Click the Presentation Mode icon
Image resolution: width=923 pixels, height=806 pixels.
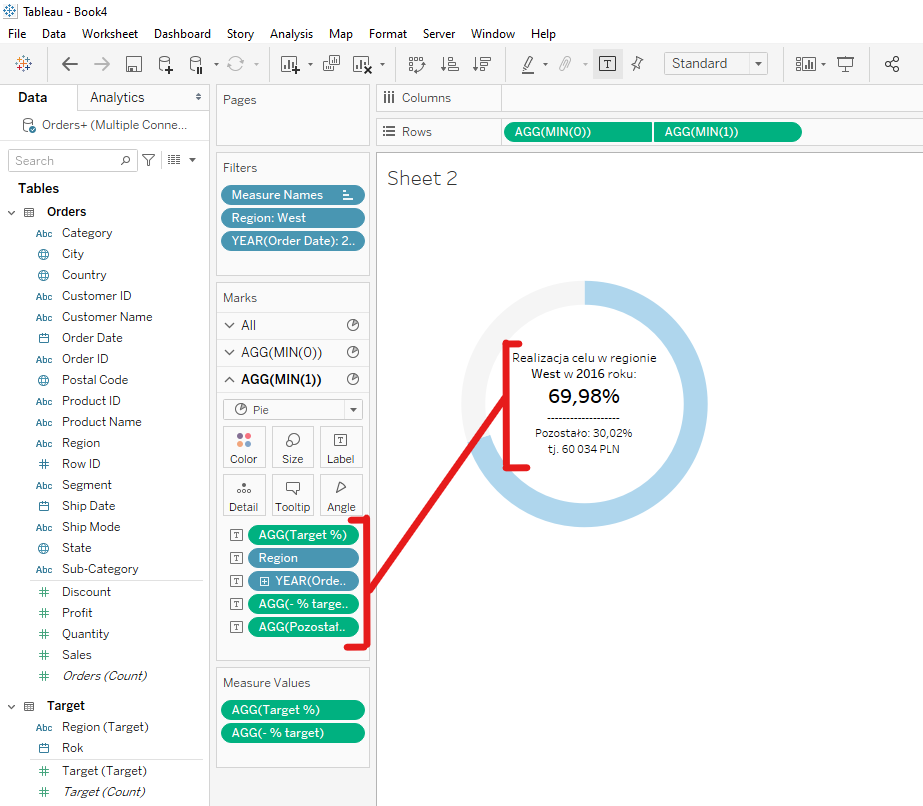coord(846,64)
